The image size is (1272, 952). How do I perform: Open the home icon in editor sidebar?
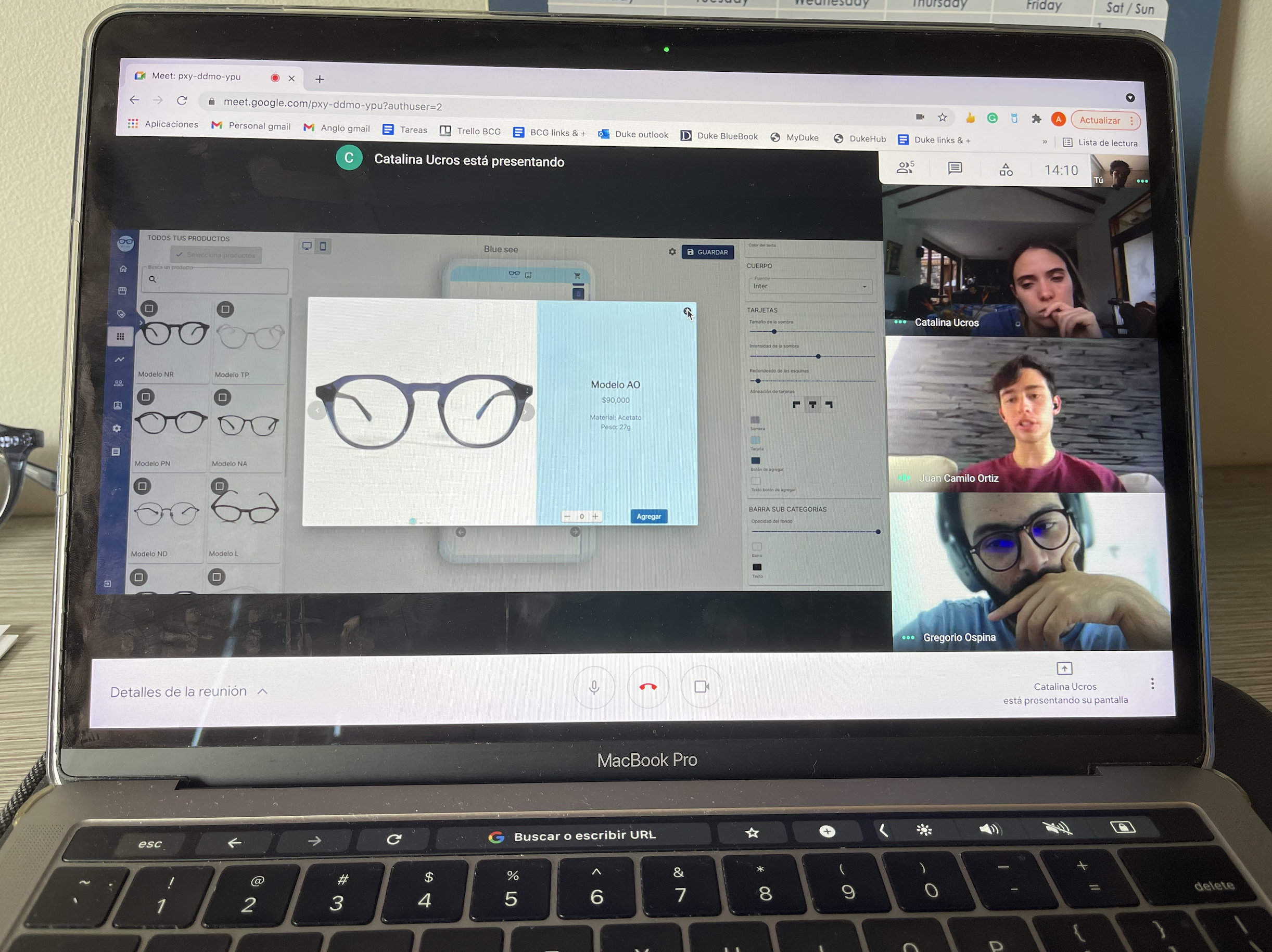point(123,268)
